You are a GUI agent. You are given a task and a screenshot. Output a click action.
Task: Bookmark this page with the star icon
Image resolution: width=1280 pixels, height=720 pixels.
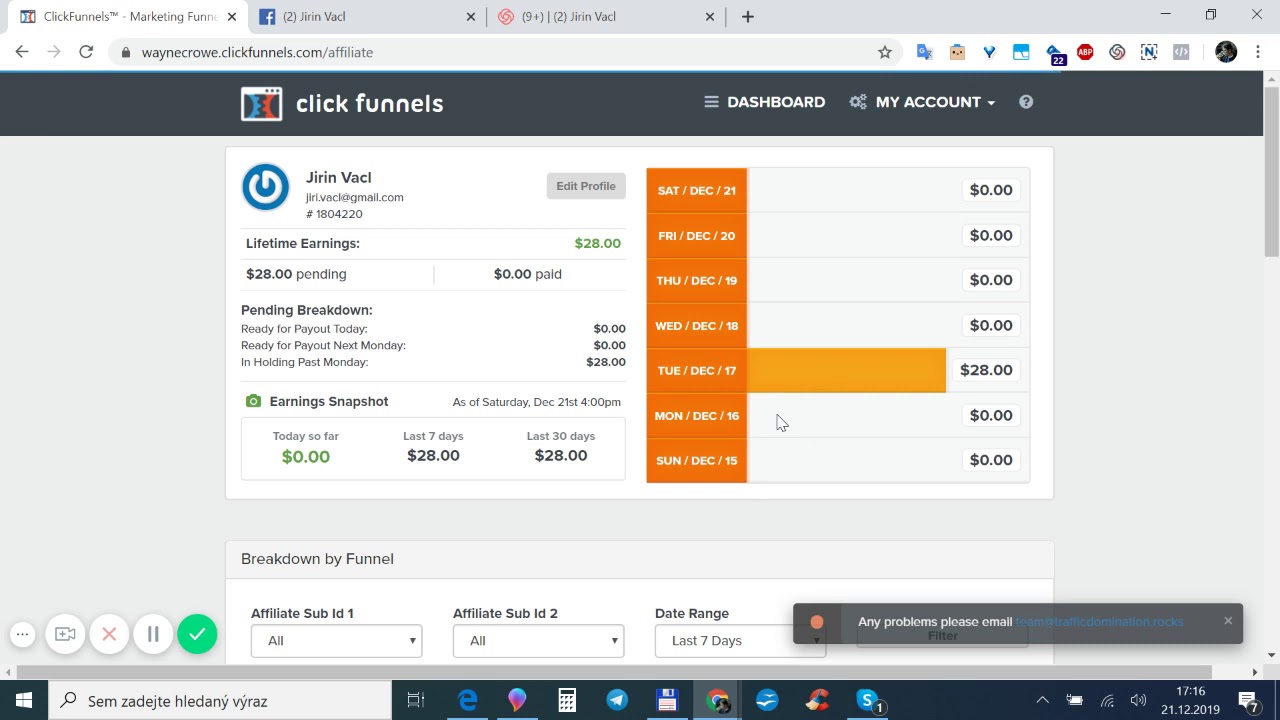tap(885, 52)
